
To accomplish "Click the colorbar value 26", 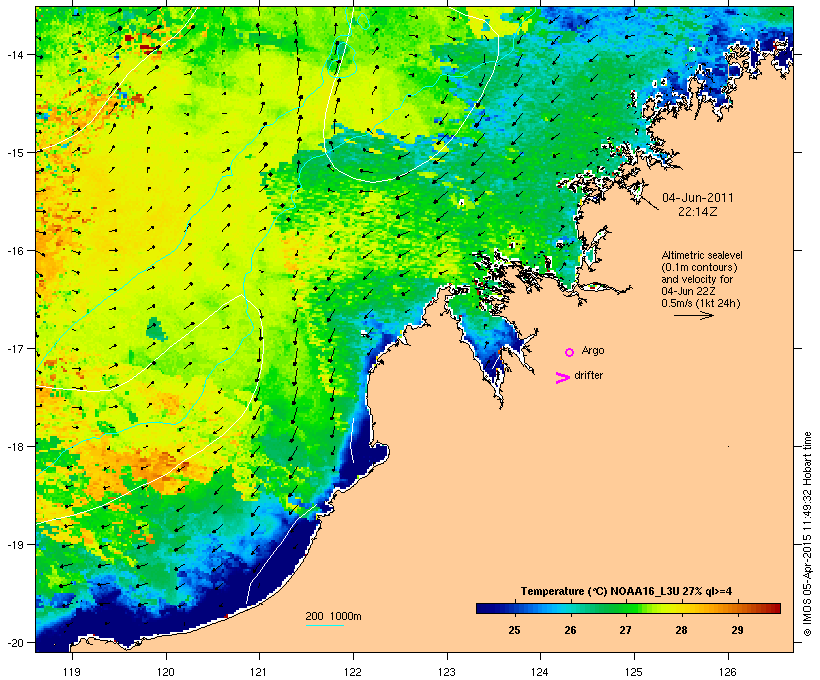I will [x=570, y=630].
